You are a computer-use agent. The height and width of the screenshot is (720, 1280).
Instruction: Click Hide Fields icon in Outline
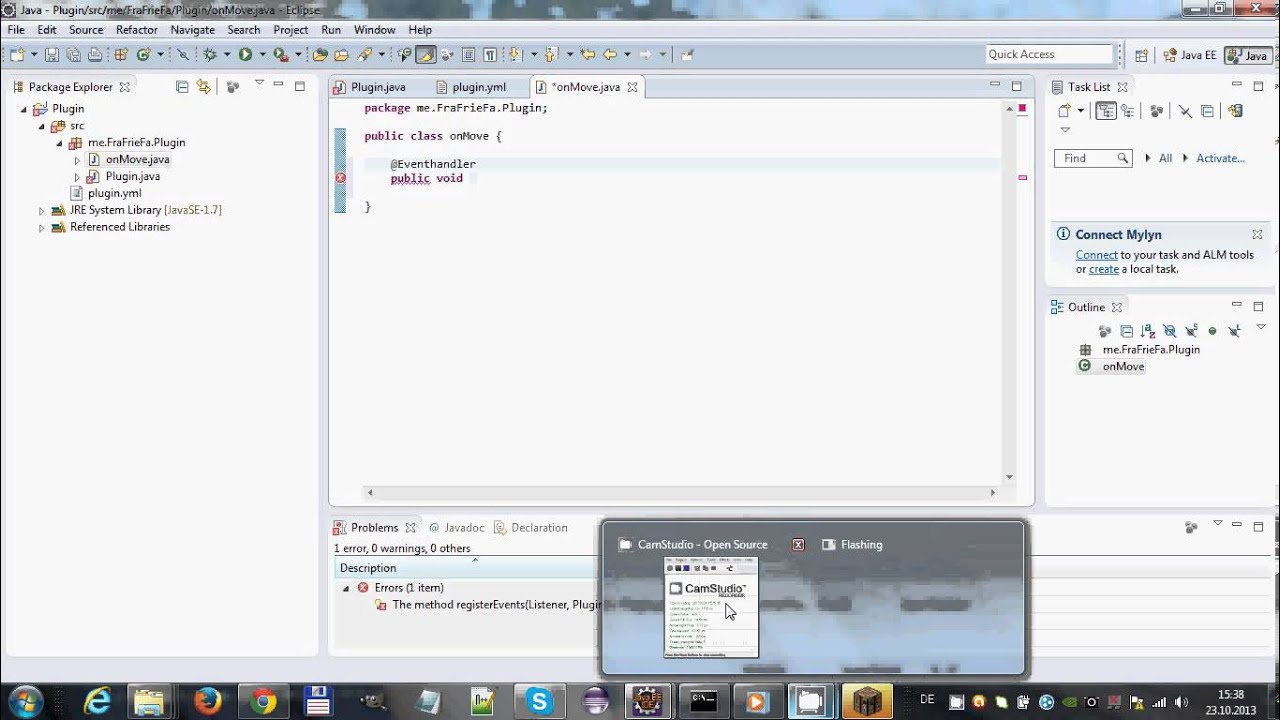point(1169,331)
